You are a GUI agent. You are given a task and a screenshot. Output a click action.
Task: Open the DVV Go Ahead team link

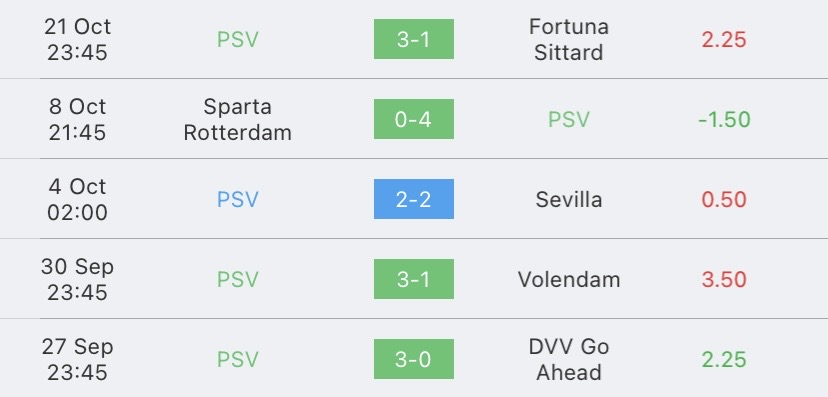point(569,360)
